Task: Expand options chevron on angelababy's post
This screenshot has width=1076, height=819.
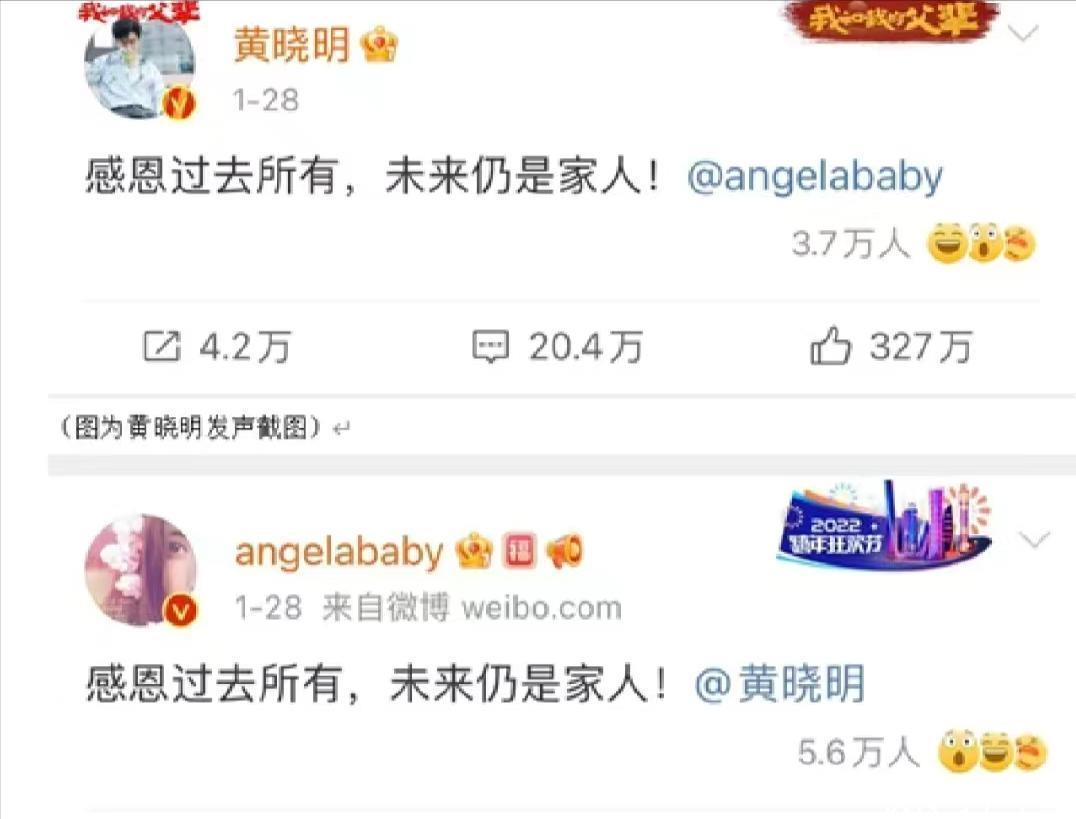Action: click(1034, 540)
